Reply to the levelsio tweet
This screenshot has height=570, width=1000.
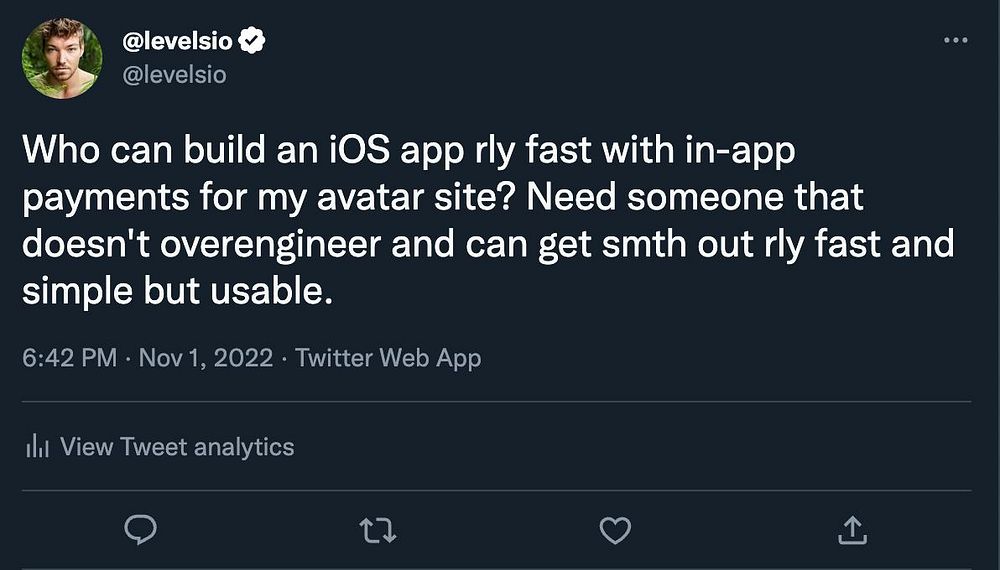pos(142,531)
